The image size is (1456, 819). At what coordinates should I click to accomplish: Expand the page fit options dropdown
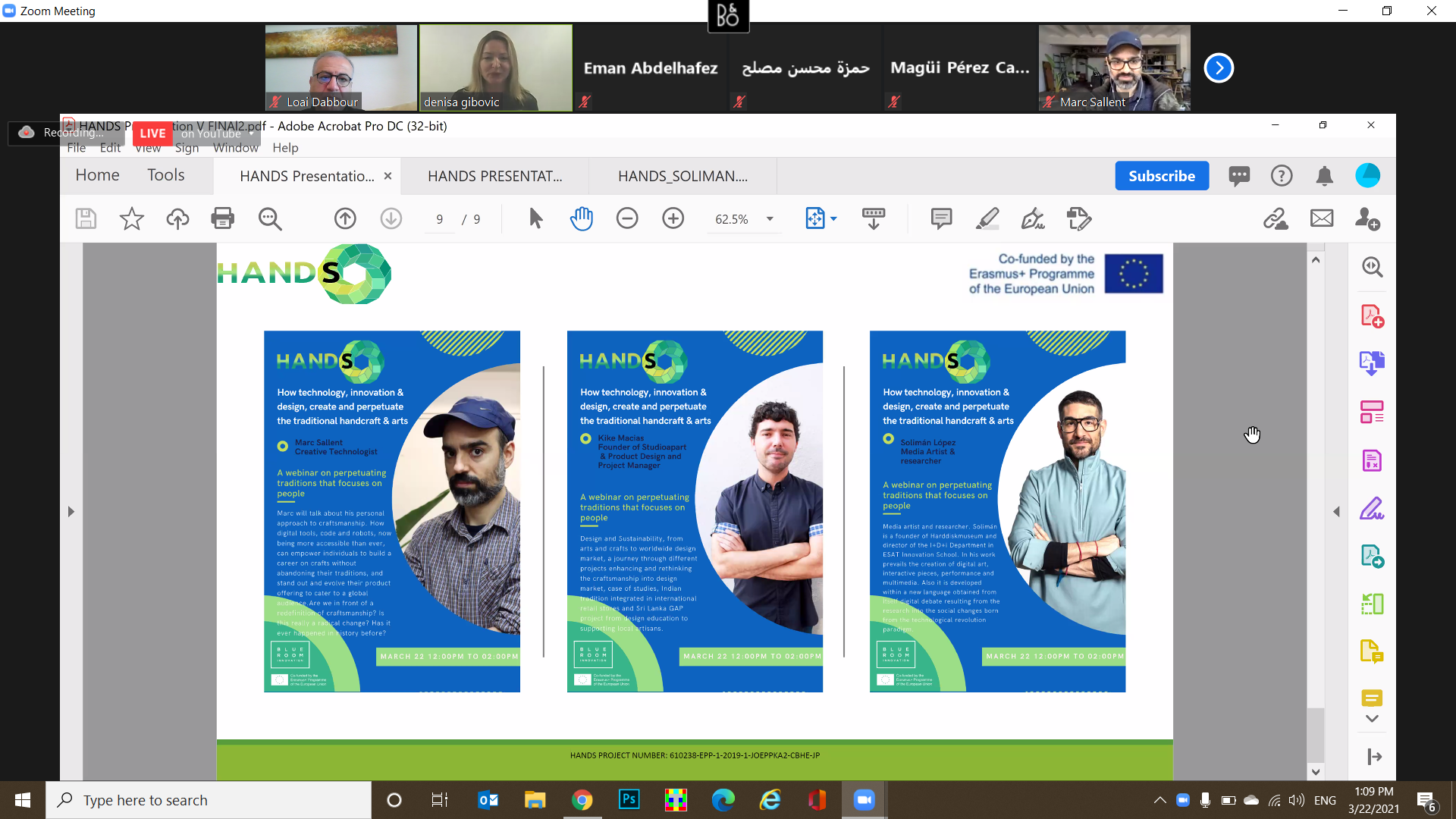pyautogui.click(x=833, y=219)
